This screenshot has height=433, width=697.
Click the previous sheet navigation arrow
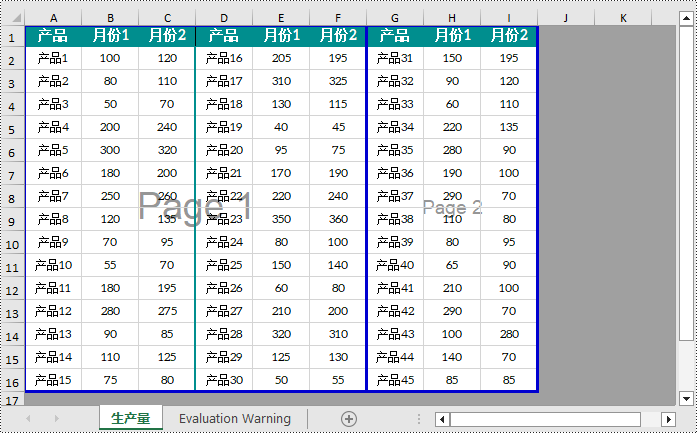click(28, 419)
